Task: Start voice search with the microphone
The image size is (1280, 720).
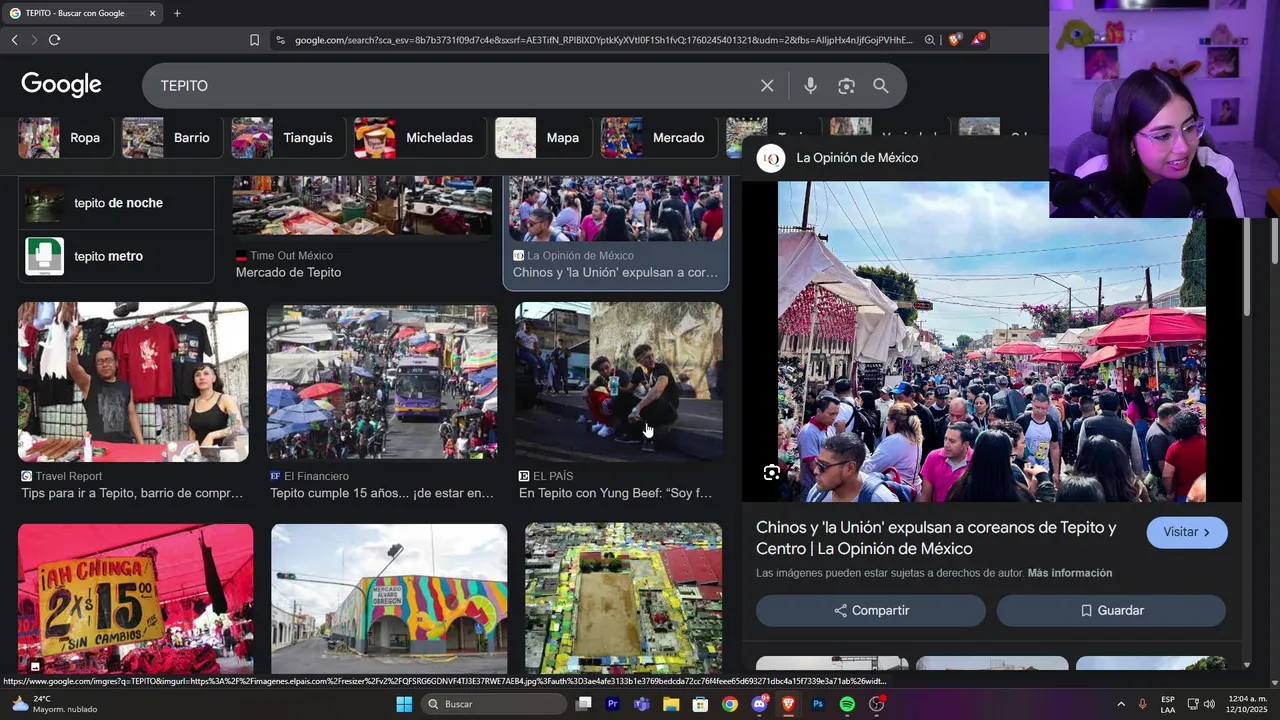Action: point(810,86)
